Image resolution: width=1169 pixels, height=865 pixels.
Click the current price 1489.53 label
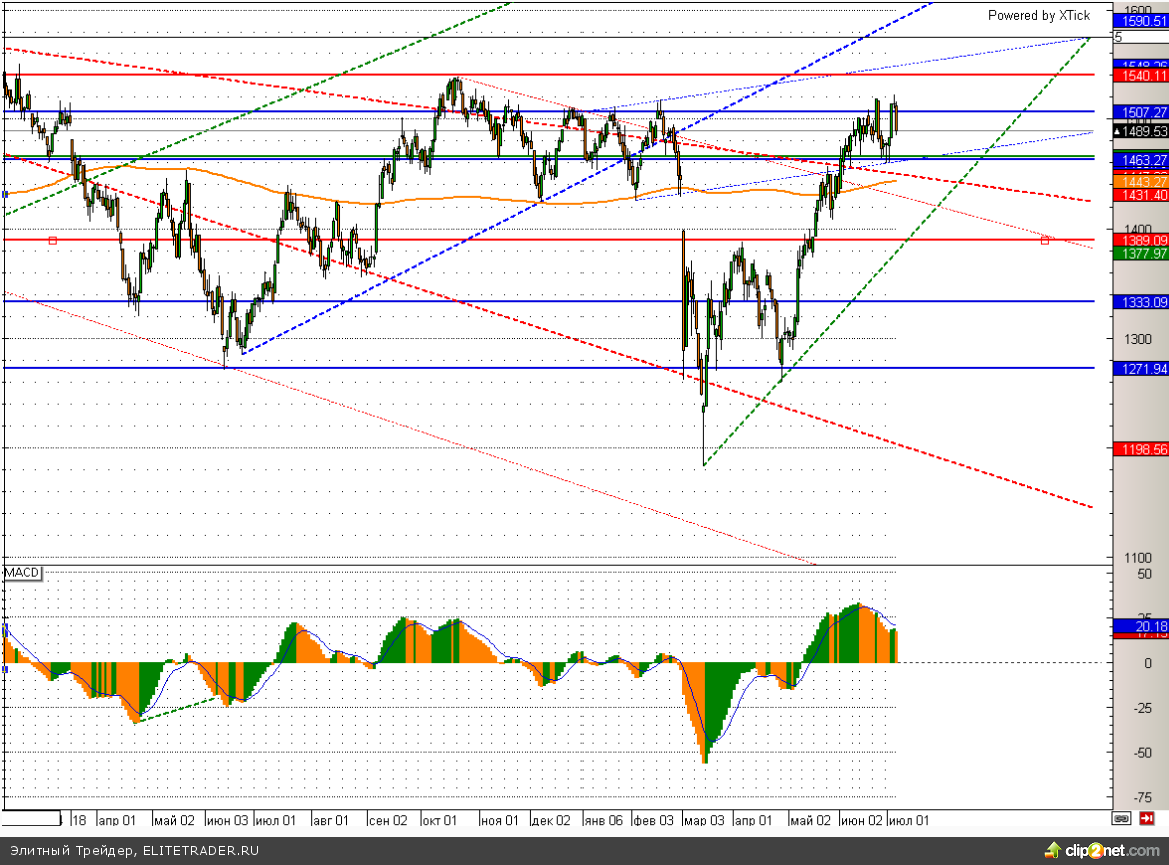pyautogui.click(x=1141, y=131)
